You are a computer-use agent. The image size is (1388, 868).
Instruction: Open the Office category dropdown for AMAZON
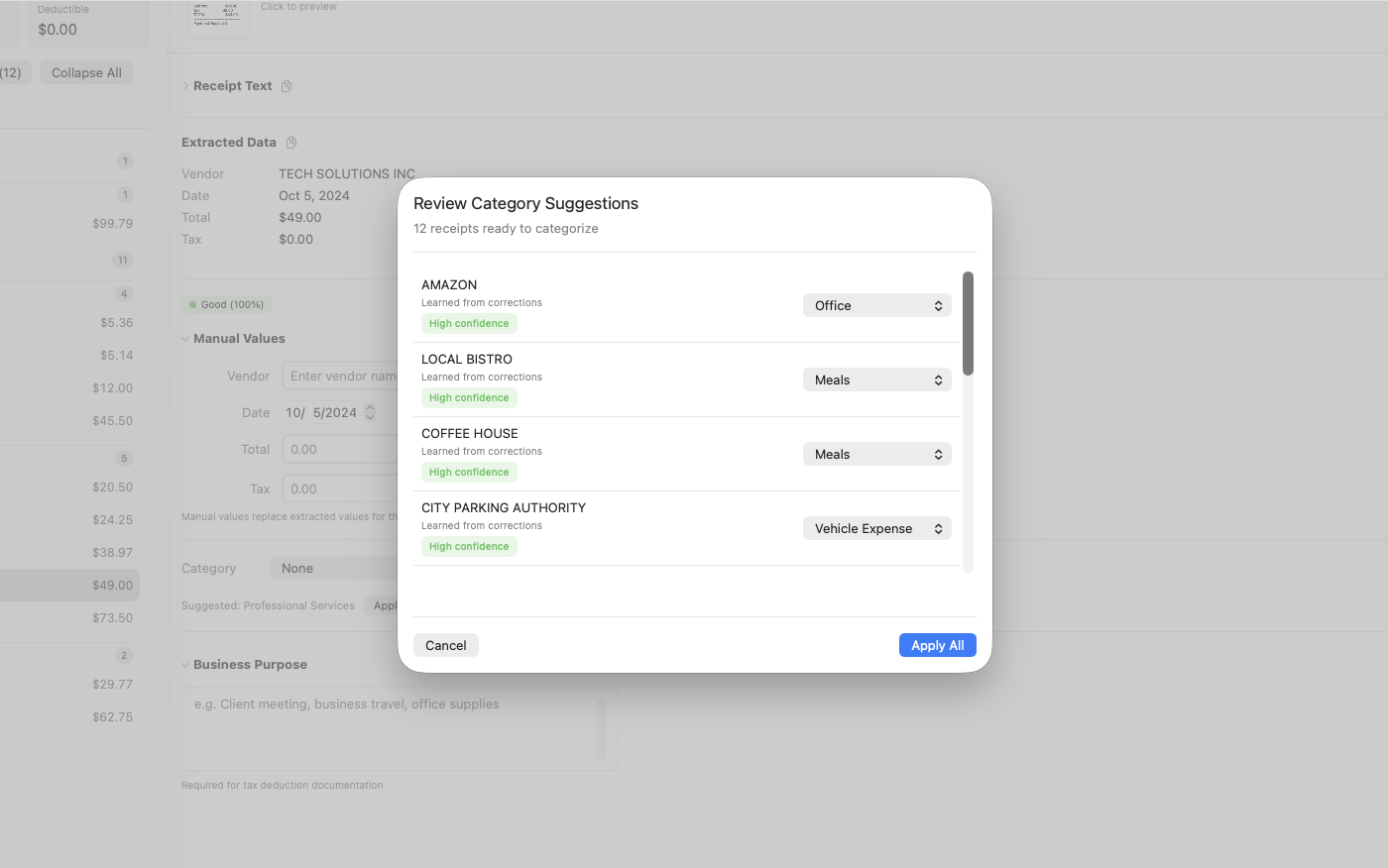pyautogui.click(x=876, y=305)
